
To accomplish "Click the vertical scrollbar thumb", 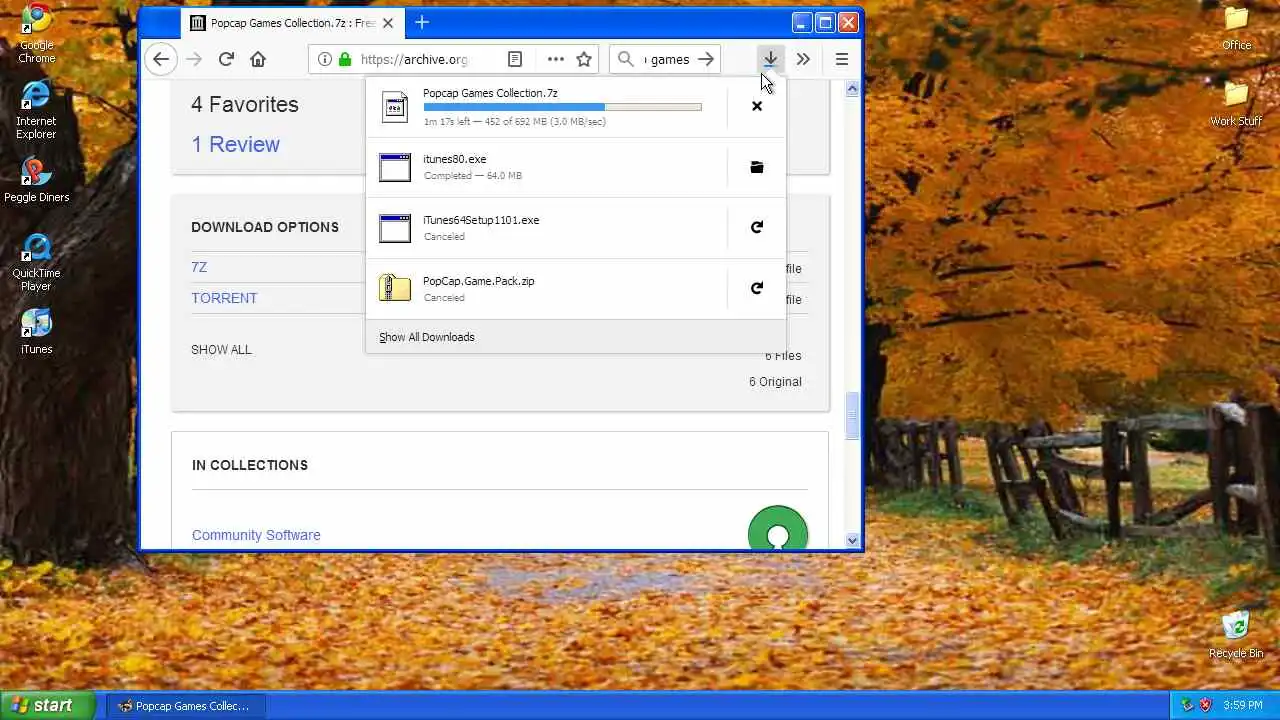I will click(x=853, y=416).
